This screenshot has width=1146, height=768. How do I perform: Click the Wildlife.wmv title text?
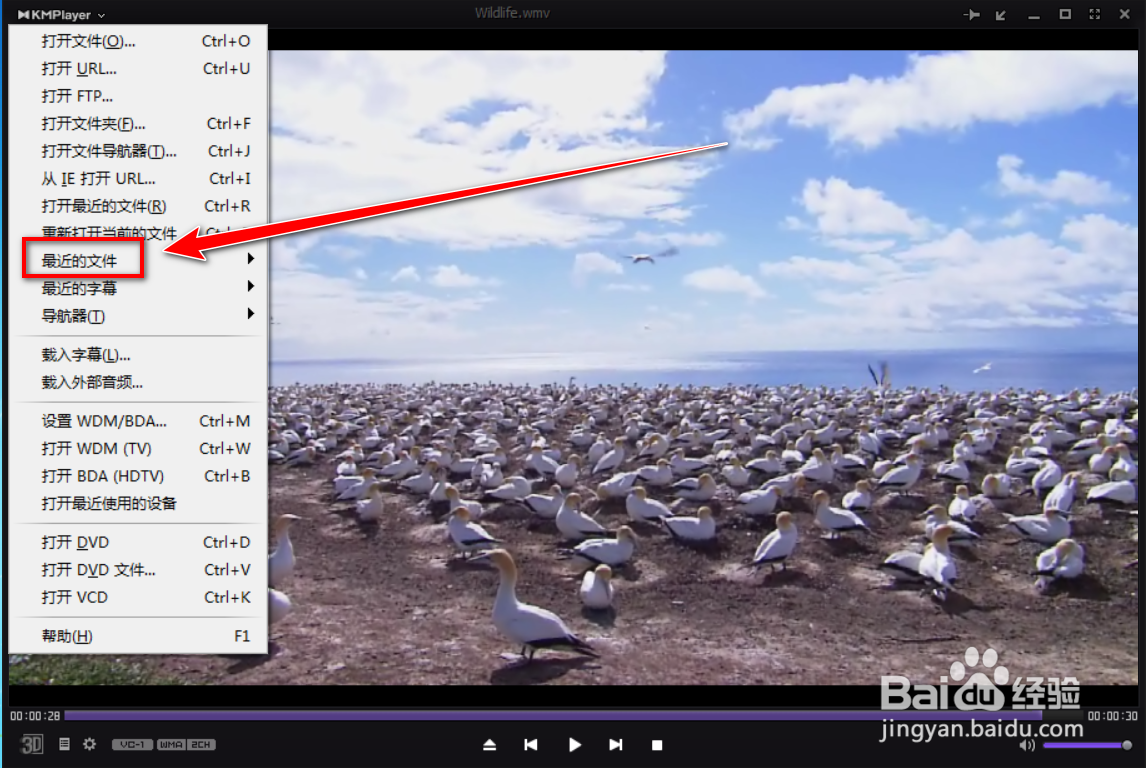coord(512,13)
